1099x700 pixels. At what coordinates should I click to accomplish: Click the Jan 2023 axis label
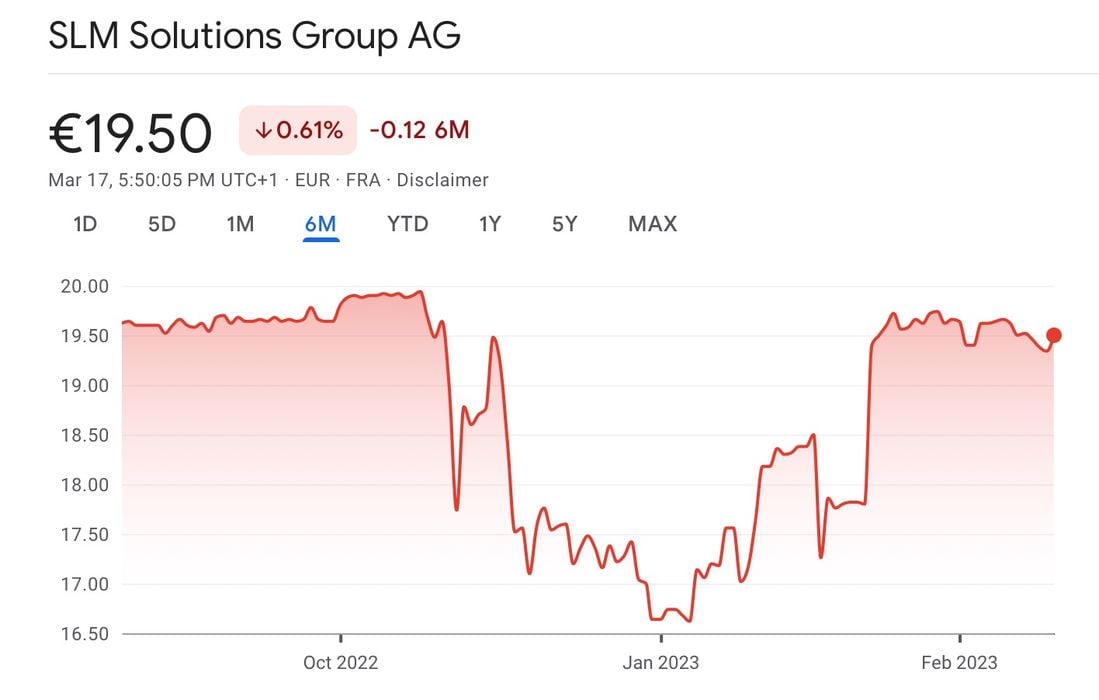660,662
